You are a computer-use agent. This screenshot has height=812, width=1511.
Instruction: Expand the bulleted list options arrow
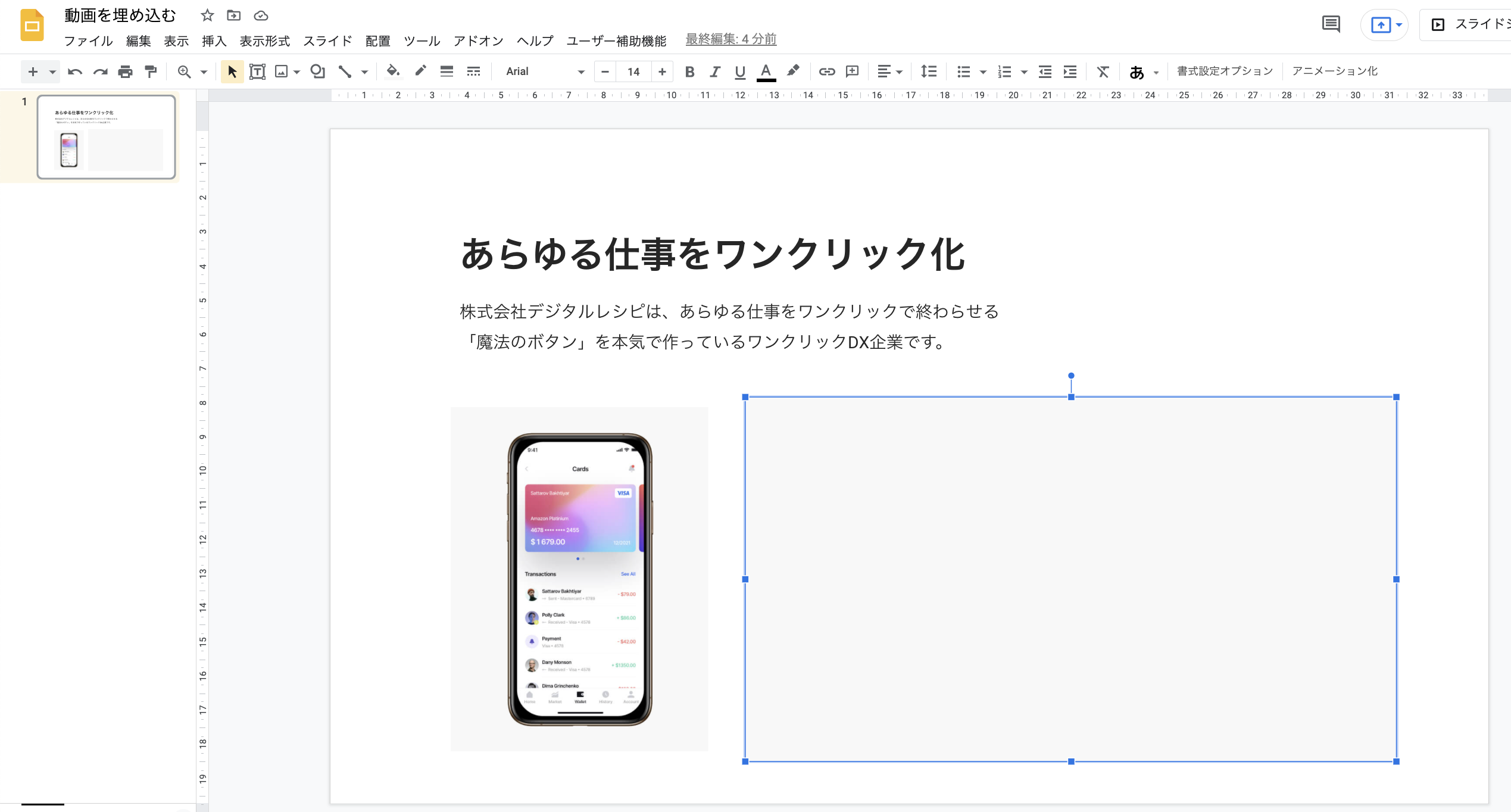point(983,72)
